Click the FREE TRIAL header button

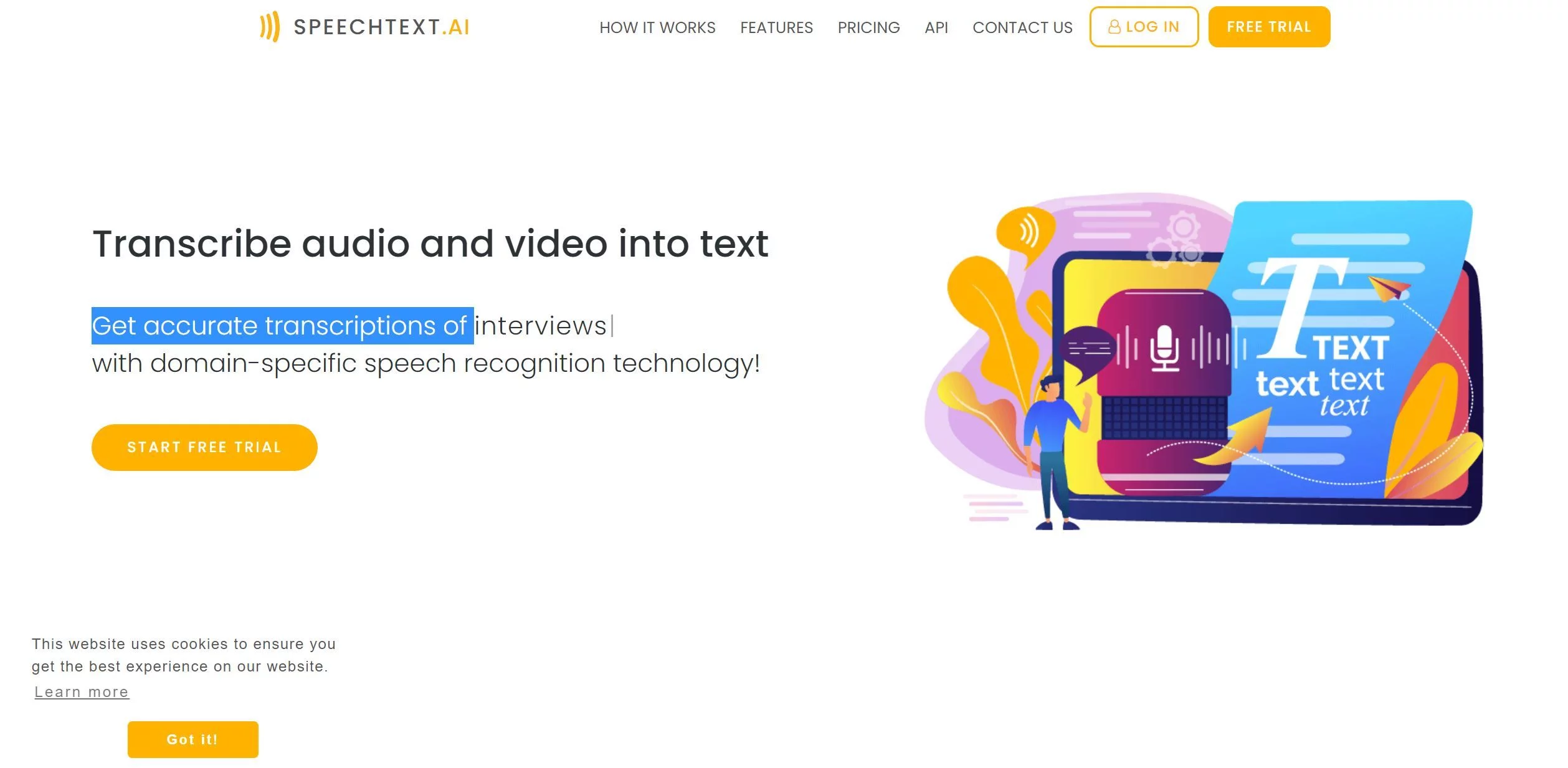(x=1270, y=27)
